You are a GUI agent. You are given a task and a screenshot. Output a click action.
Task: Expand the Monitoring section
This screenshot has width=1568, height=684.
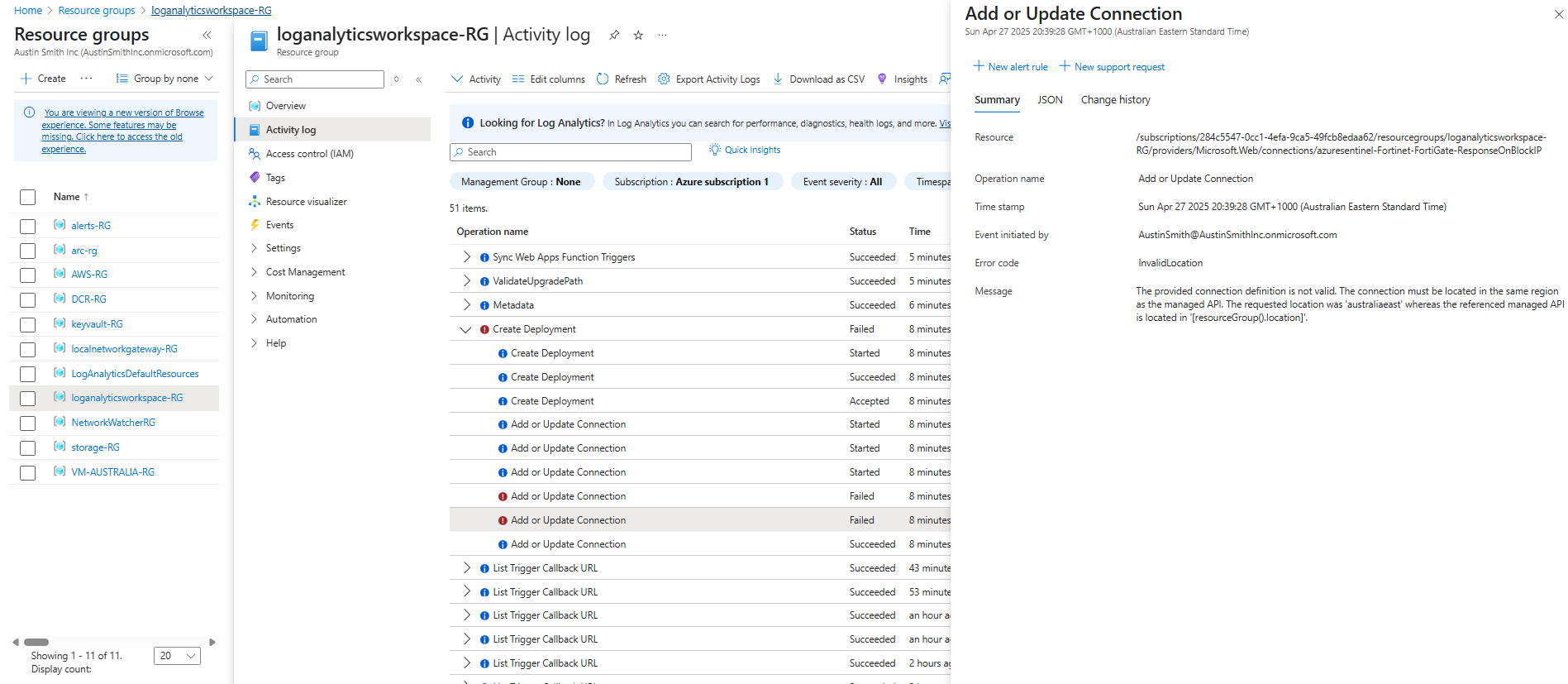point(254,296)
